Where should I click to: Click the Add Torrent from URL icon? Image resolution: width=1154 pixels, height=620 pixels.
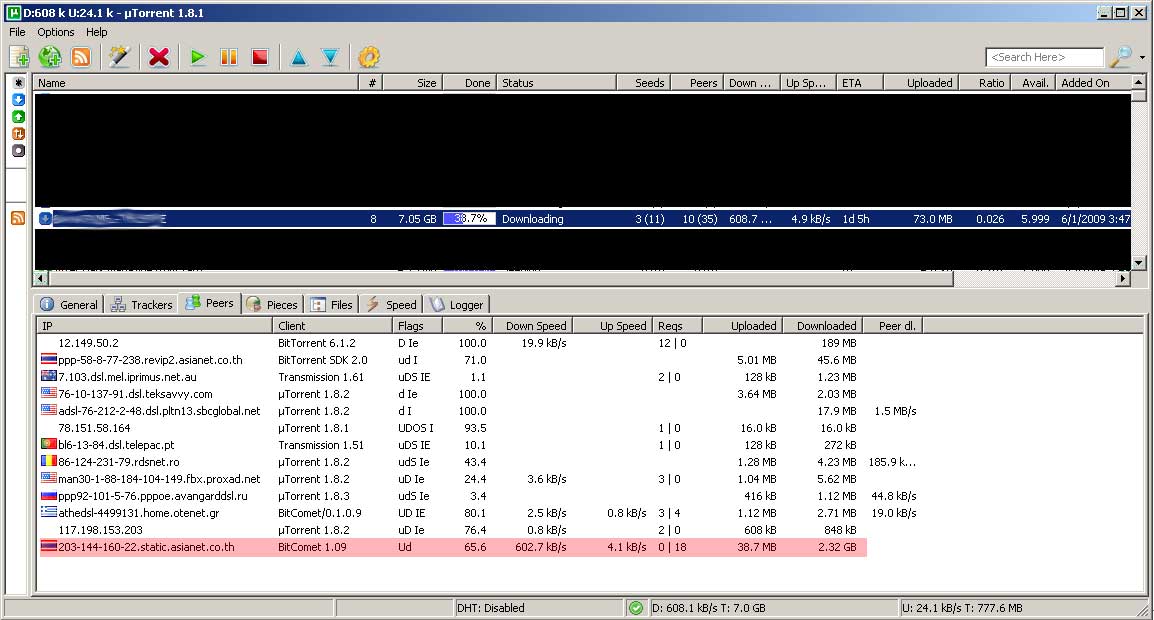pos(50,57)
